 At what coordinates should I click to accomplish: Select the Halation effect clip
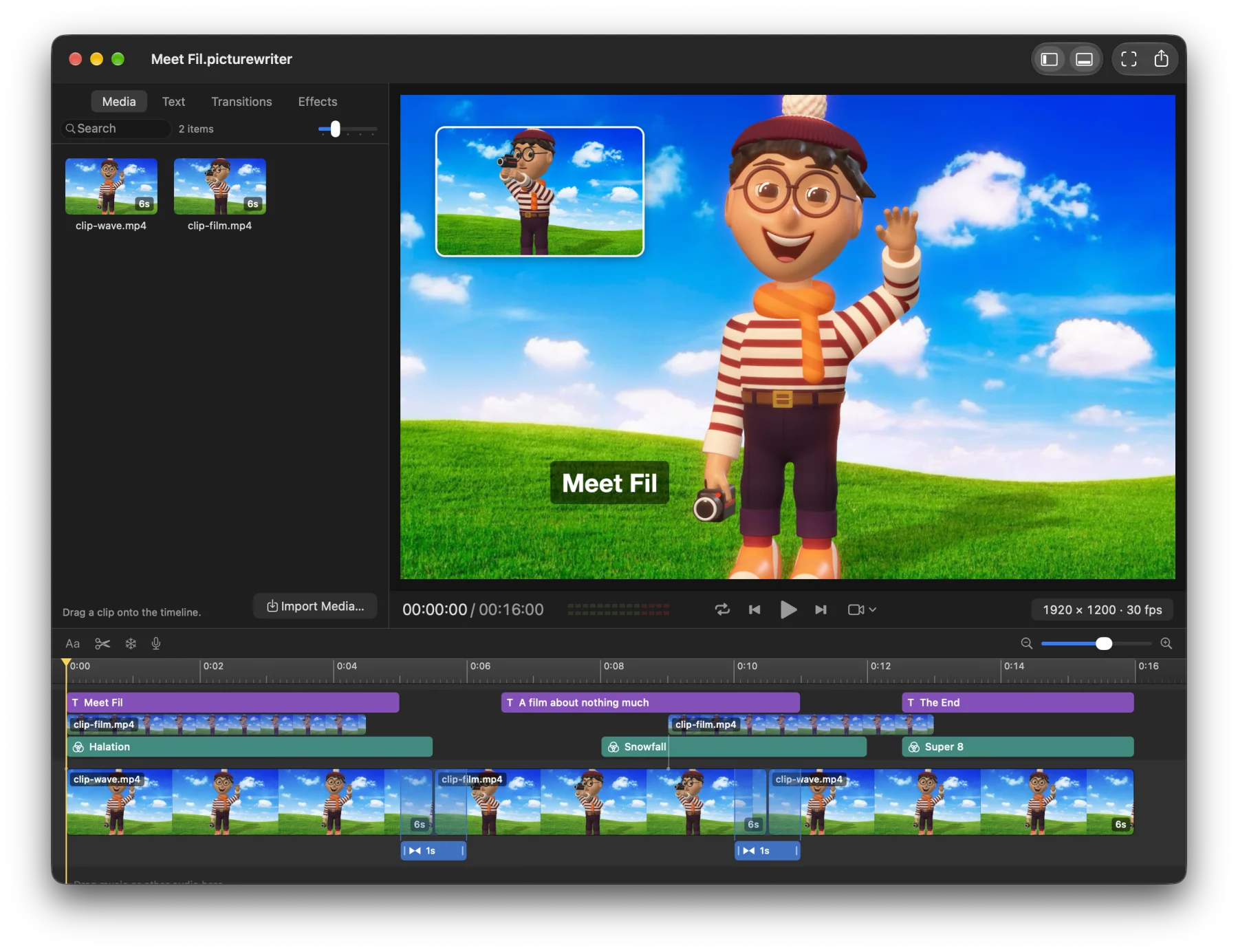pyautogui.click(x=250, y=747)
